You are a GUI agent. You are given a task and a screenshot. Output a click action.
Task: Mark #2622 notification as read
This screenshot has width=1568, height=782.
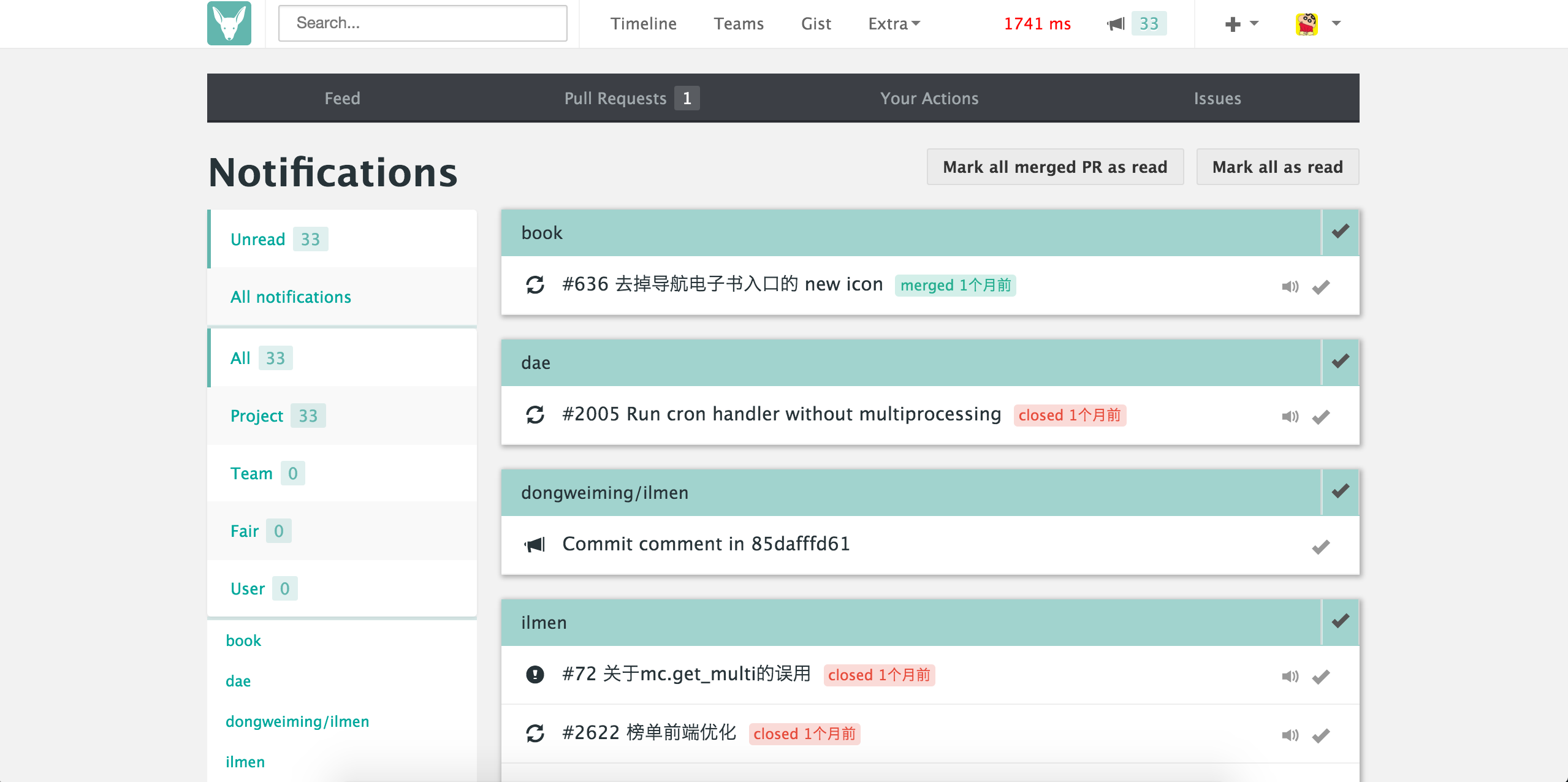coord(1321,735)
